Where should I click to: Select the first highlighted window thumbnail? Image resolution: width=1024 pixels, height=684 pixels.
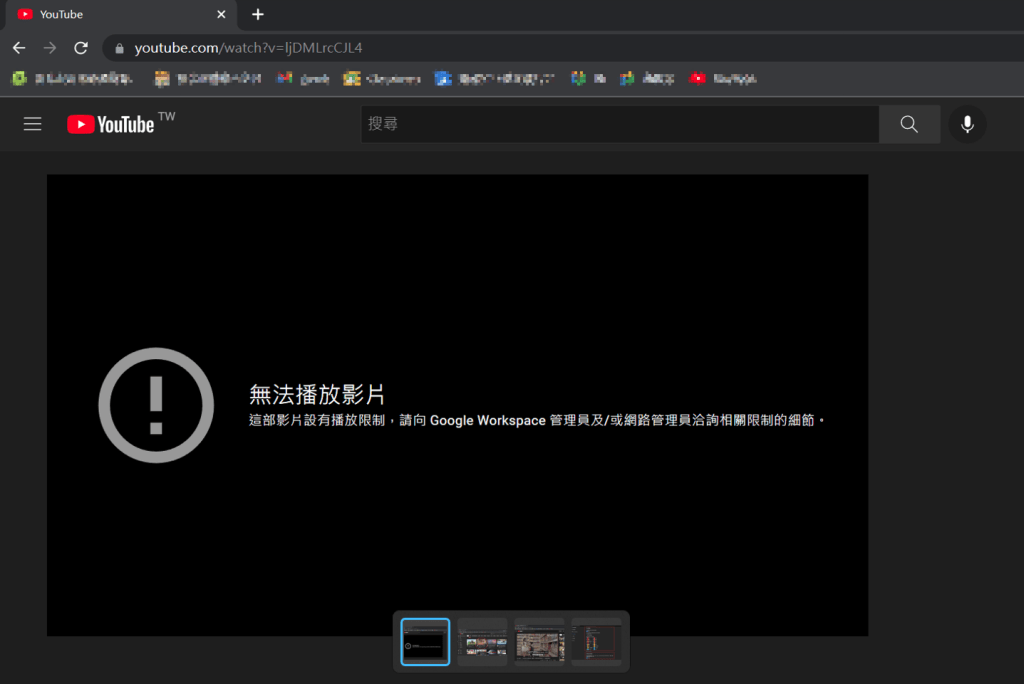coord(425,642)
